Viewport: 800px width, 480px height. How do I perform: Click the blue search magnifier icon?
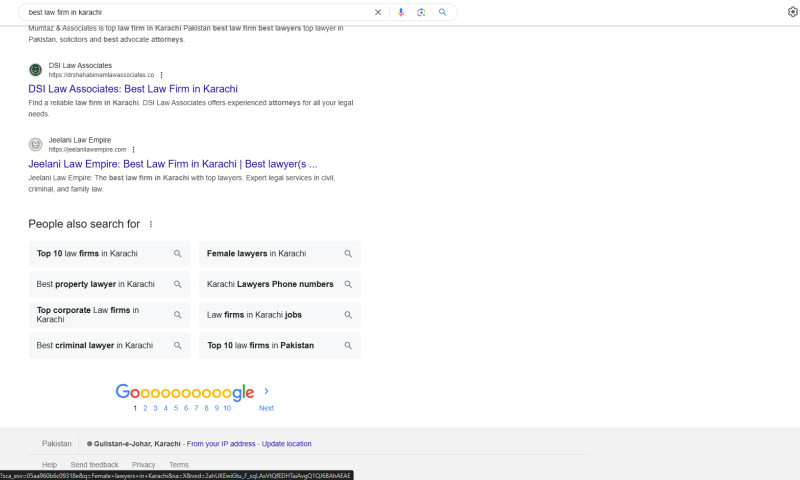[x=442, y=12]
